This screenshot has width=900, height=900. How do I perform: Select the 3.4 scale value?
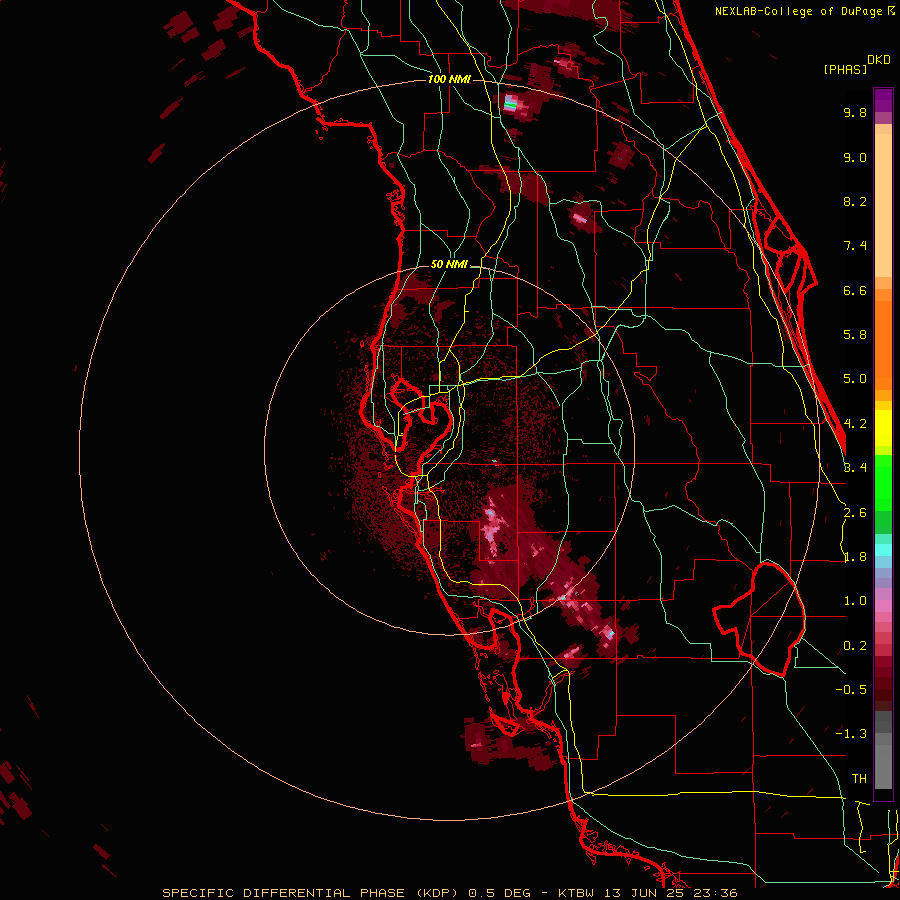click(855, 468)
